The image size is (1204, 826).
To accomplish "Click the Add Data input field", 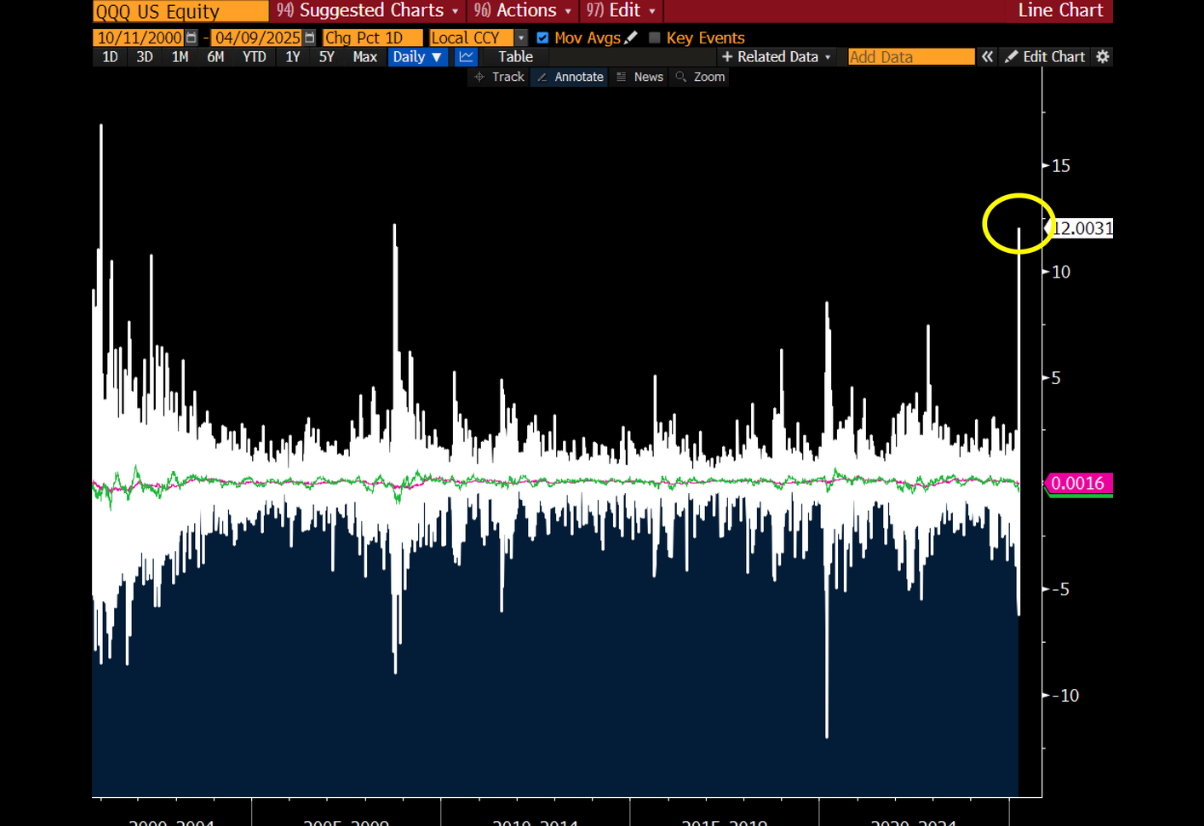I will point(910,57).
